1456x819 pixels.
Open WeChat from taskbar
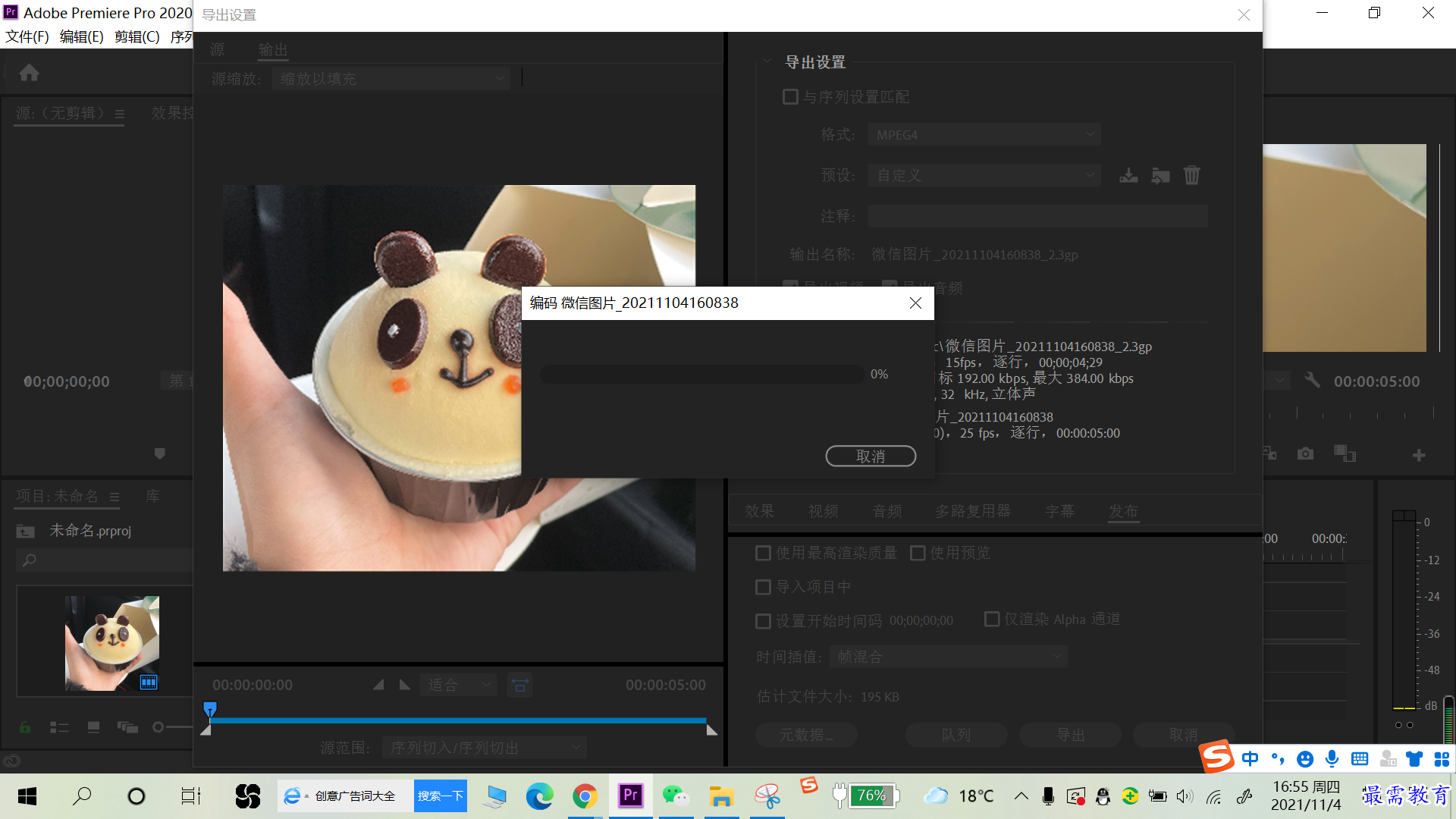click(676, 795)
